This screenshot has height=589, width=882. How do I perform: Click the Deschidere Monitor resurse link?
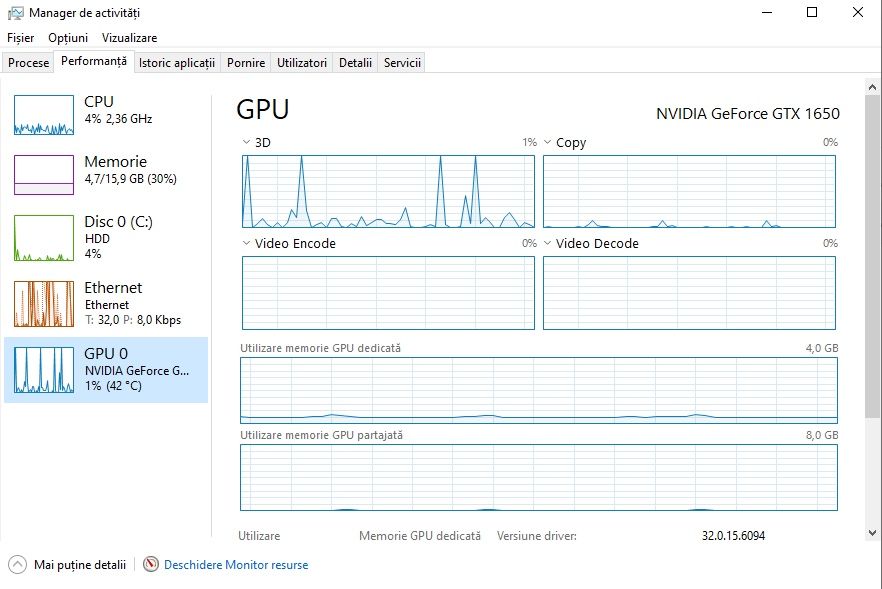coord(236,565)
